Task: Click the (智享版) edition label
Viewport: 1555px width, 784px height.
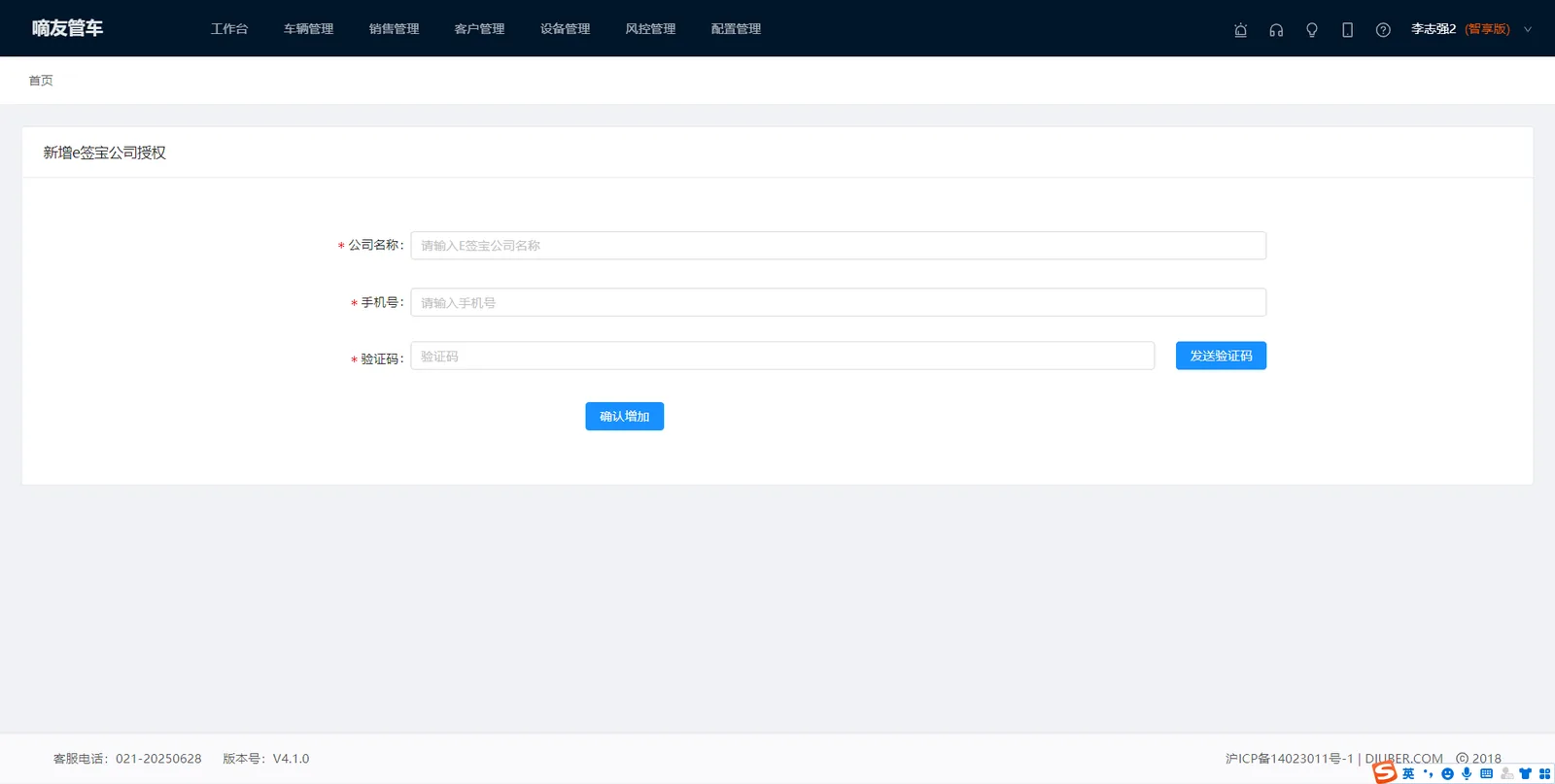Action: pos(1487,29)
